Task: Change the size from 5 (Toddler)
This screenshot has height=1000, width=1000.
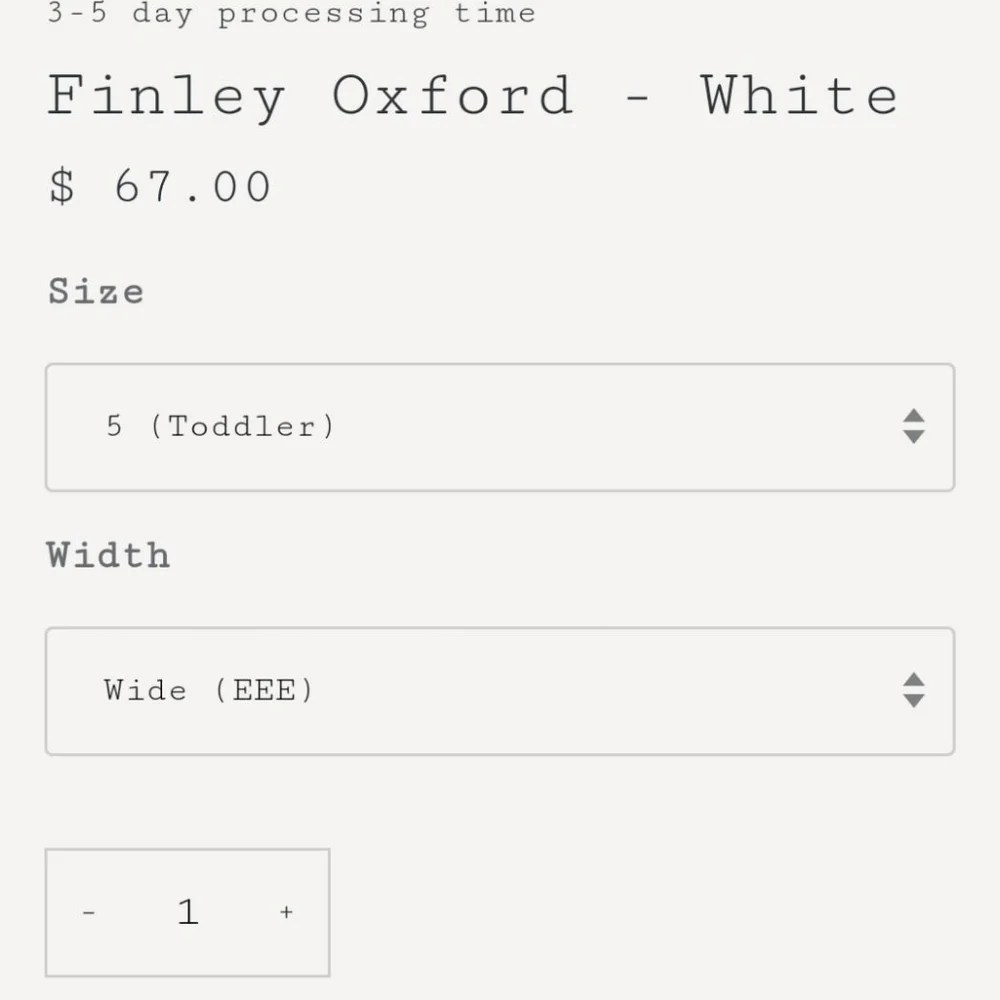Action: click(500, 427)
